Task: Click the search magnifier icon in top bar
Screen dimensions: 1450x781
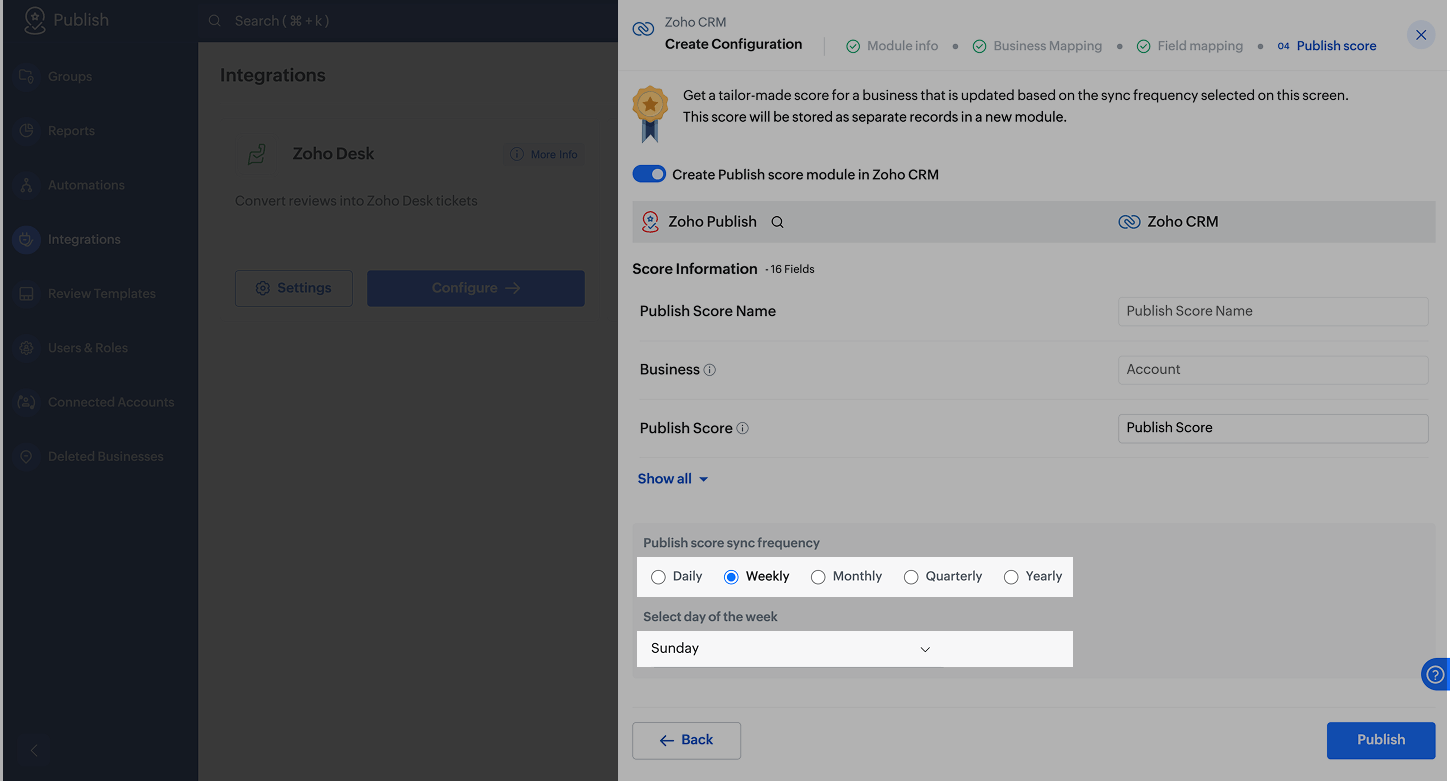Action: pos(215,21)
